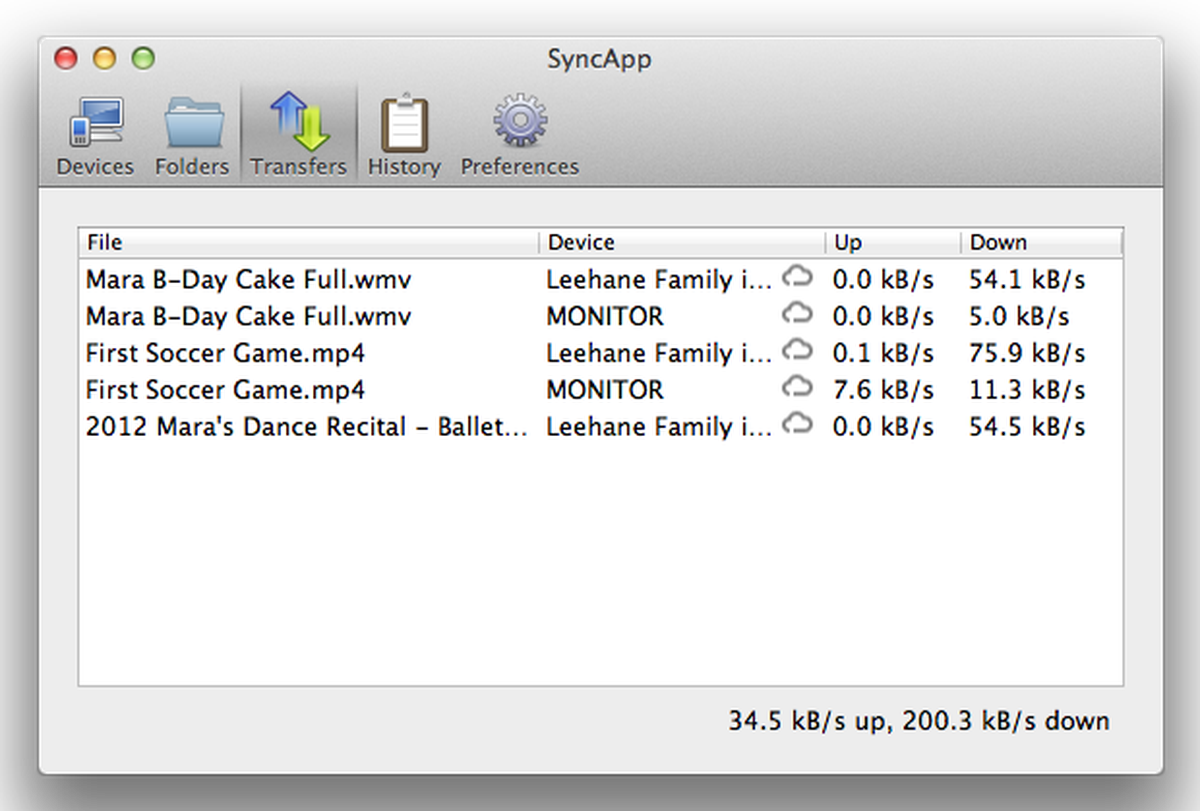The height and width of the screenshot is (811, 1200).
Task: Click the green zoom window button
Action: click(x=144, y=59)
